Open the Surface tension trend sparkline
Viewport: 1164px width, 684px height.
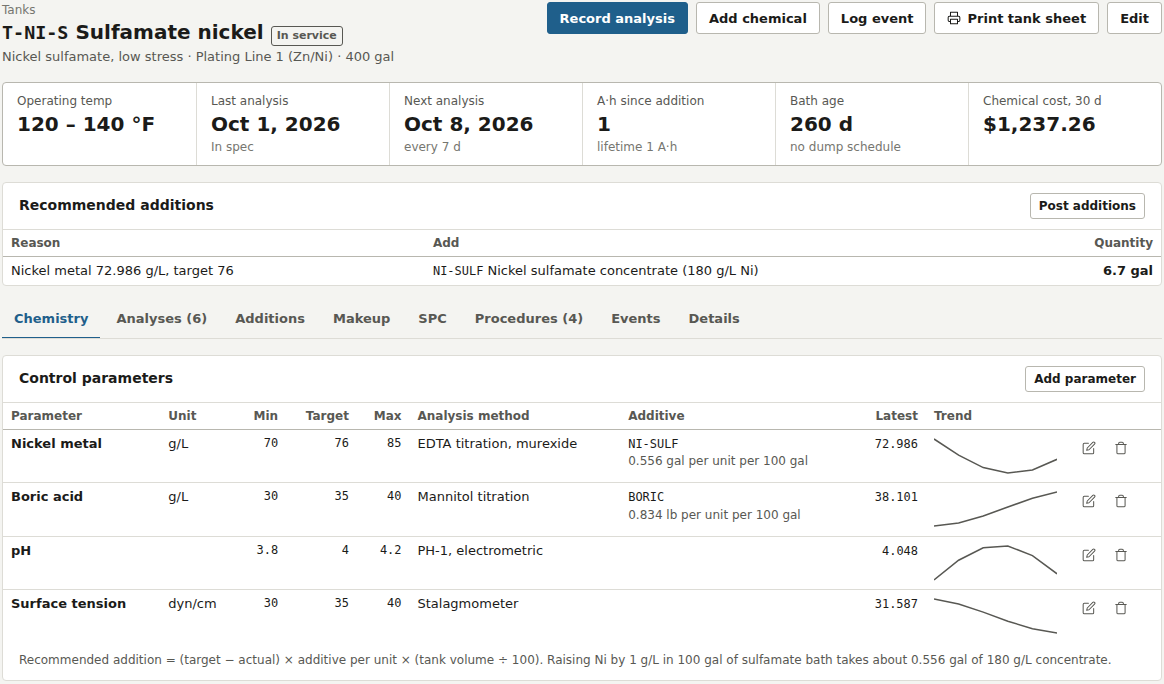click(995, 616)
